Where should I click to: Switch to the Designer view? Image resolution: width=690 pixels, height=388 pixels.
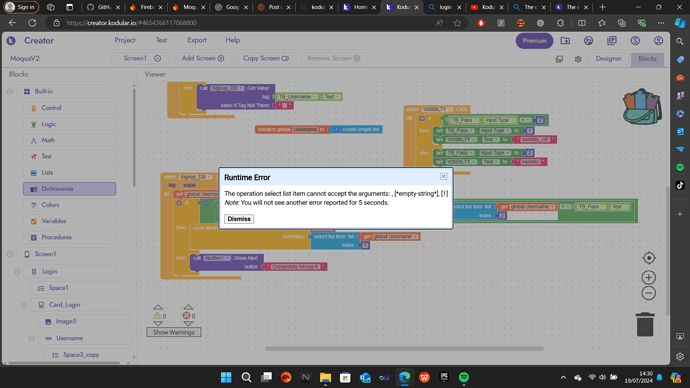(609, 59)
